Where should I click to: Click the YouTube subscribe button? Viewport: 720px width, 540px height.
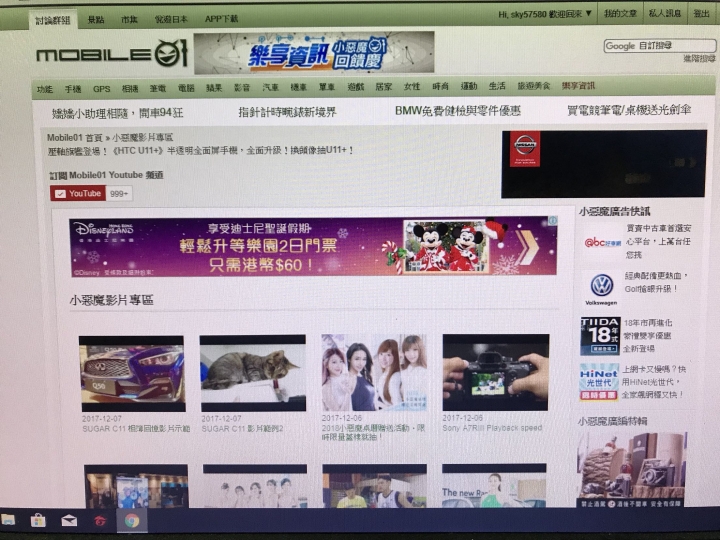(78, 193)
